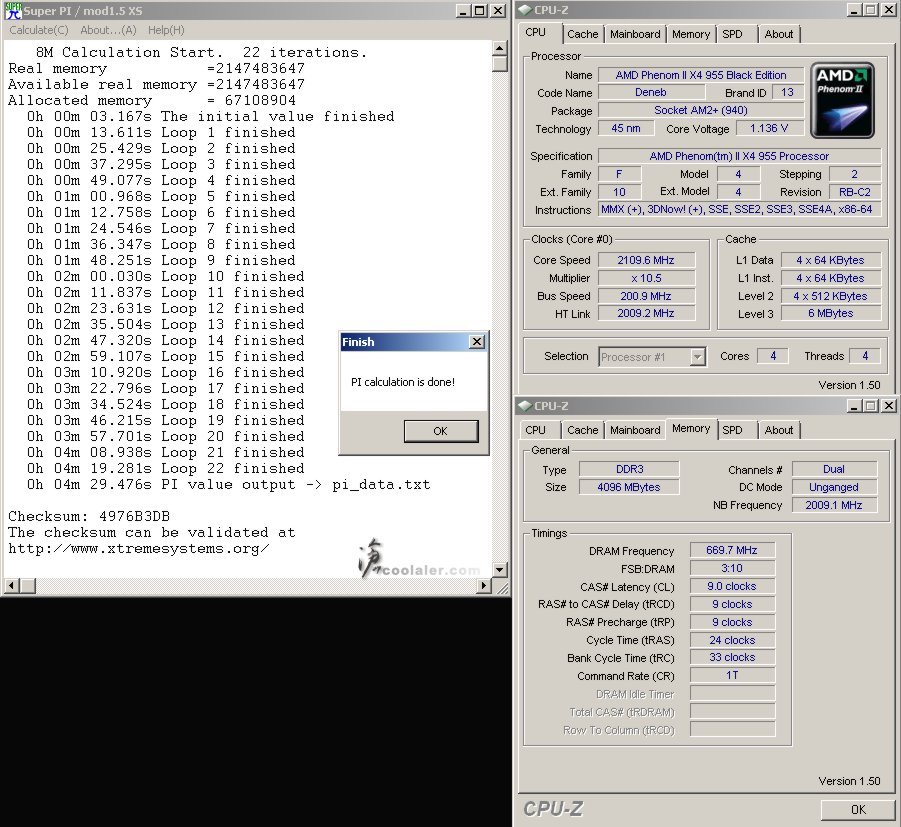Image resolution: width=901 pixels, height=827 pixels.
Task: Switch to Memory tab in top CPU-Z
Action: [x=691, y=34]
